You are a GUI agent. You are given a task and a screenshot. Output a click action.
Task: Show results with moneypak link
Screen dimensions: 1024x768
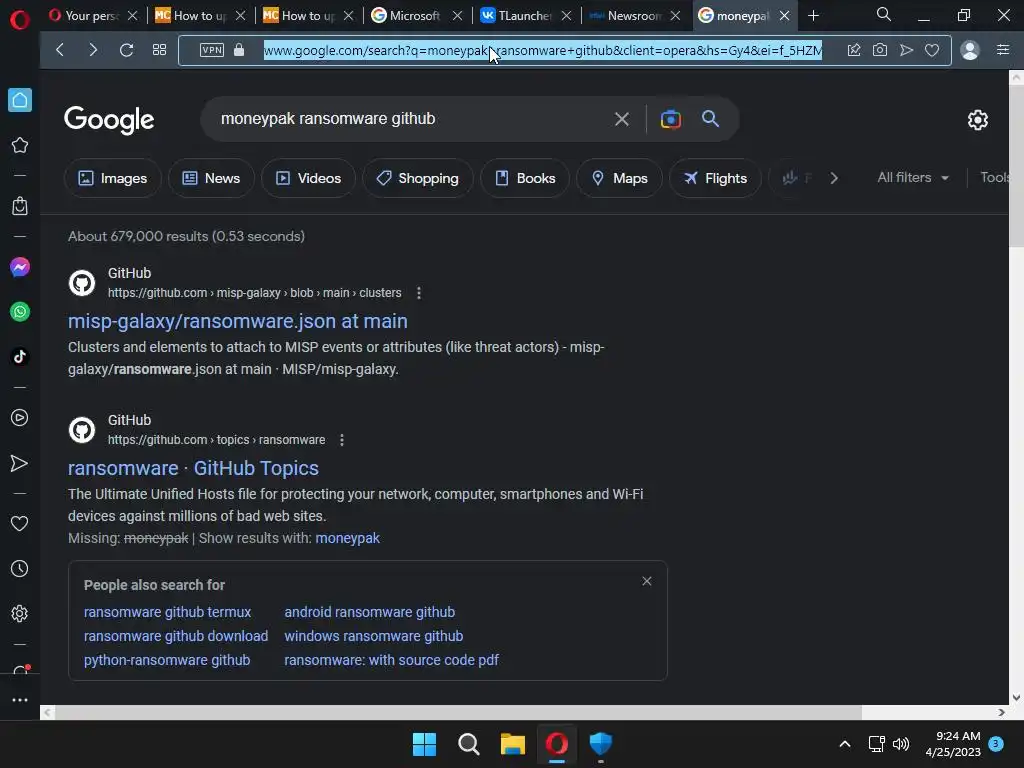point(347,538)
